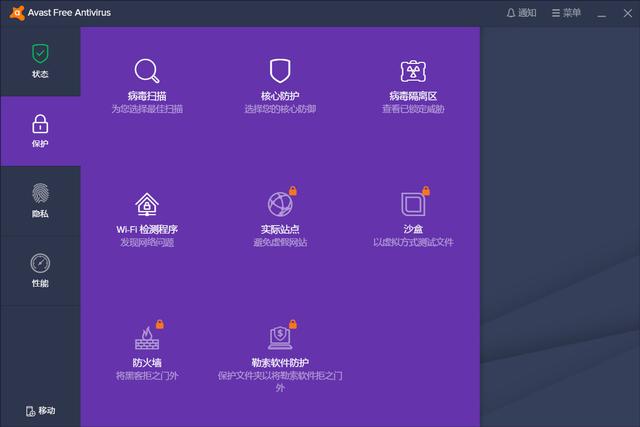This screenshot has width=640, height=427.
Task: Close the Avast window
Action: click(x=628, y=13)
